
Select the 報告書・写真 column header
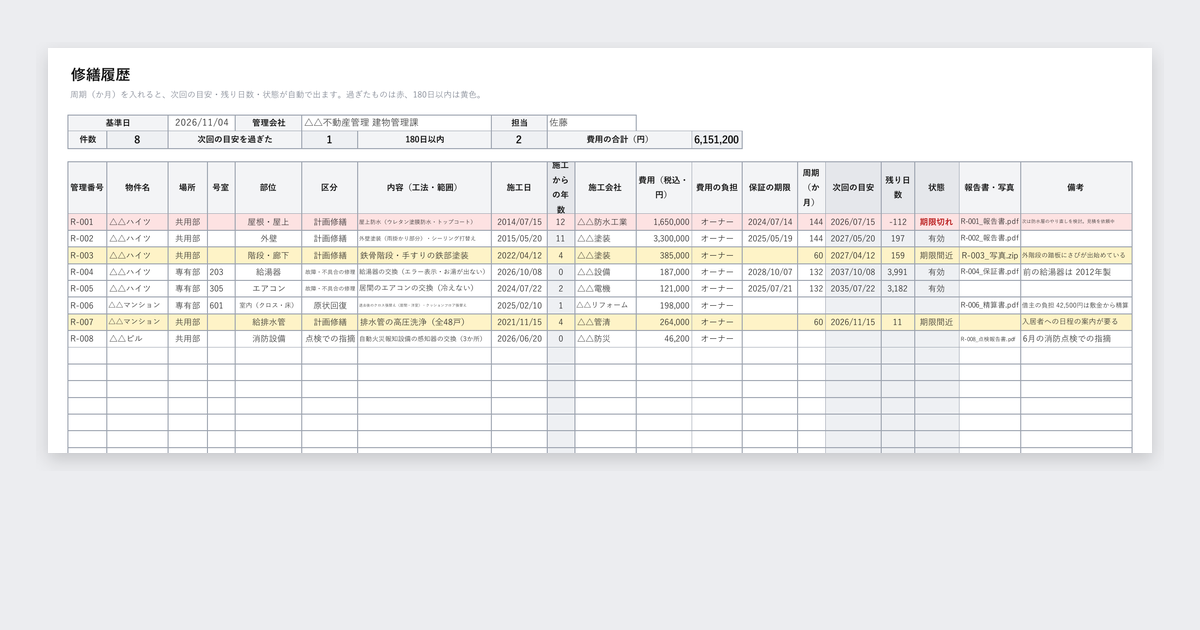989,187
